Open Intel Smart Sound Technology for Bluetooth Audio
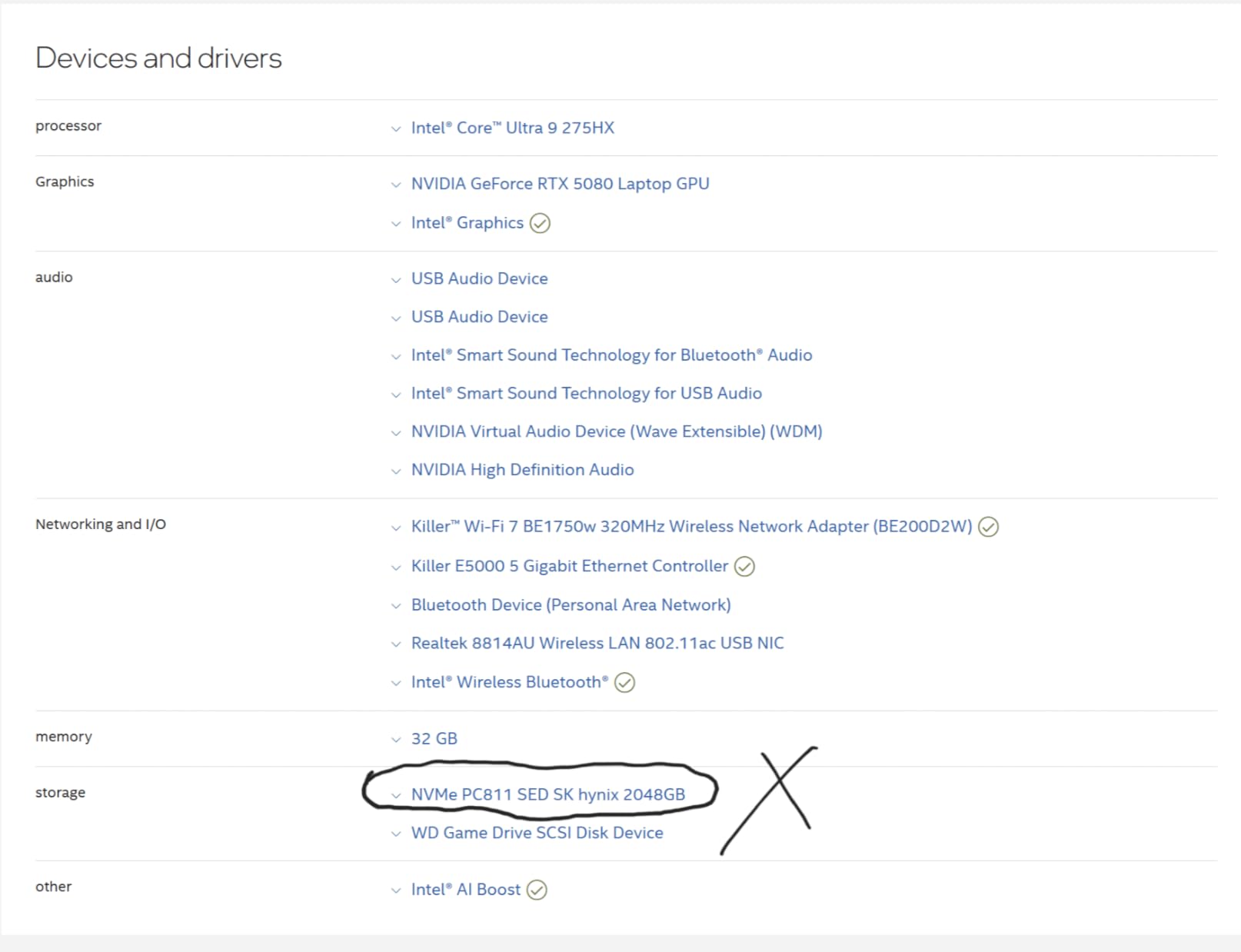 612,355
